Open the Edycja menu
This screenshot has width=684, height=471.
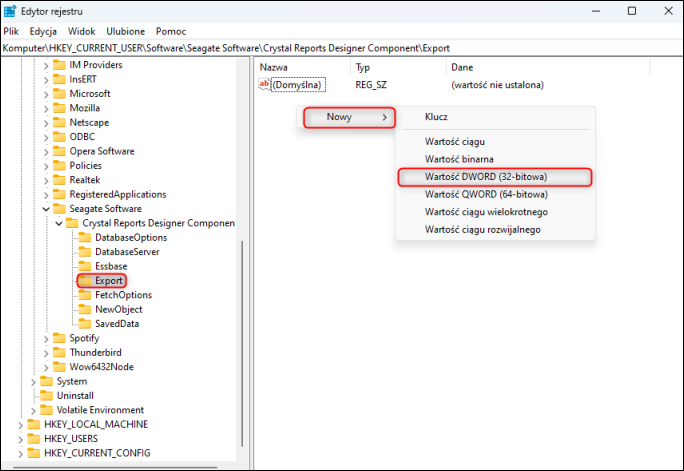tap(43, 31)
